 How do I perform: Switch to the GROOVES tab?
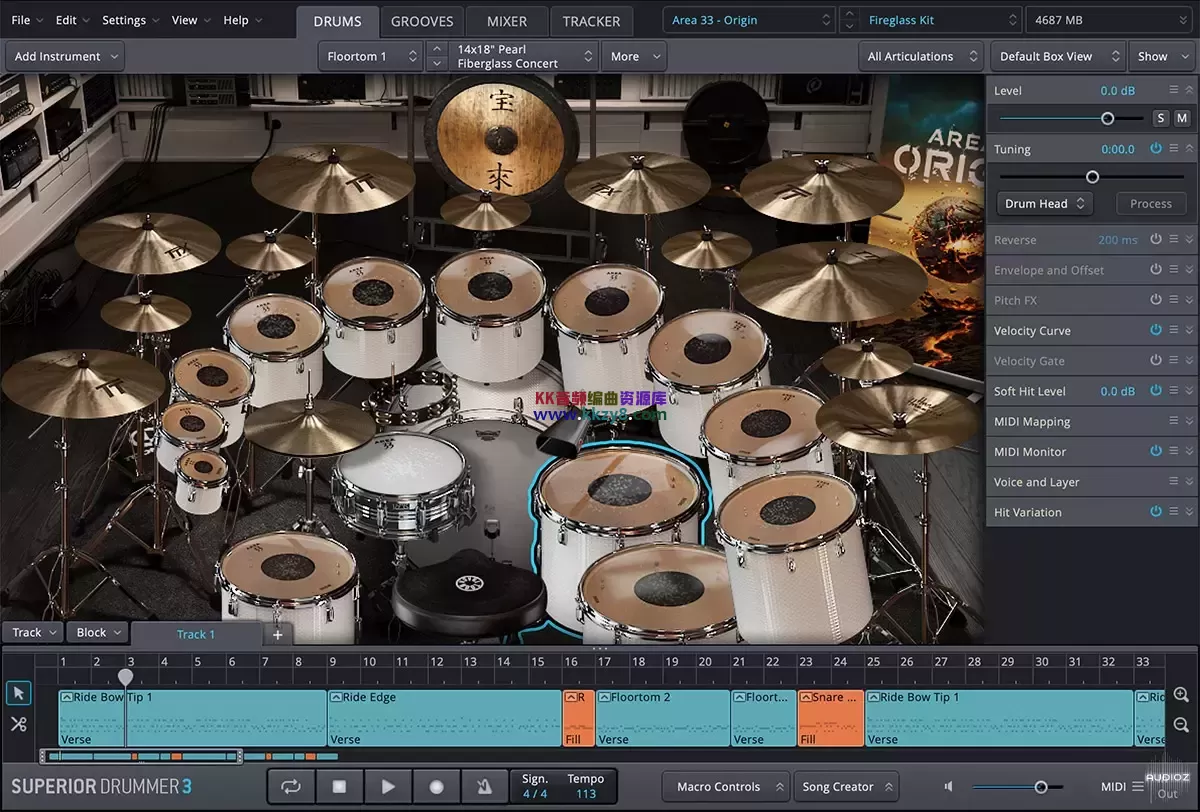pyautogui.click(x=422, y=21)
